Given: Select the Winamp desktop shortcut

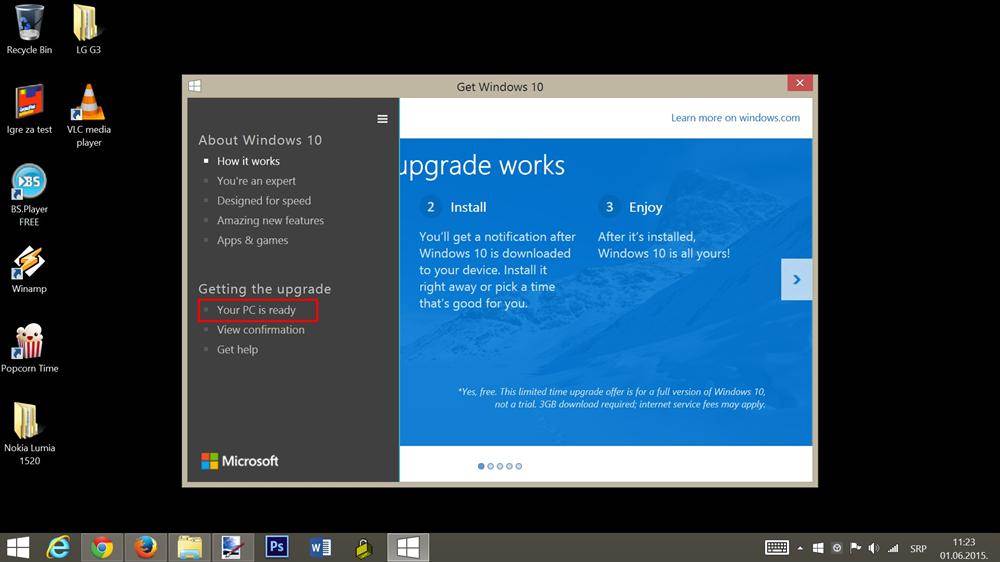Looking at the screenshot, I should pos(29,263).
